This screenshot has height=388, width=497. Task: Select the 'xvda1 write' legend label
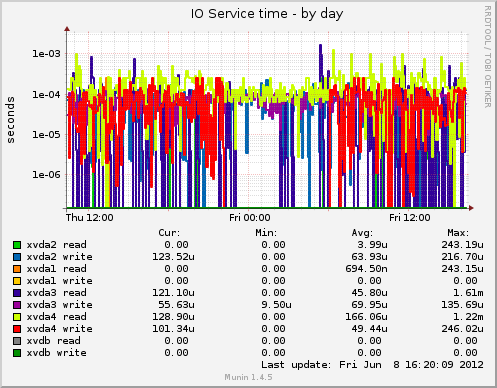coord(60,281)
